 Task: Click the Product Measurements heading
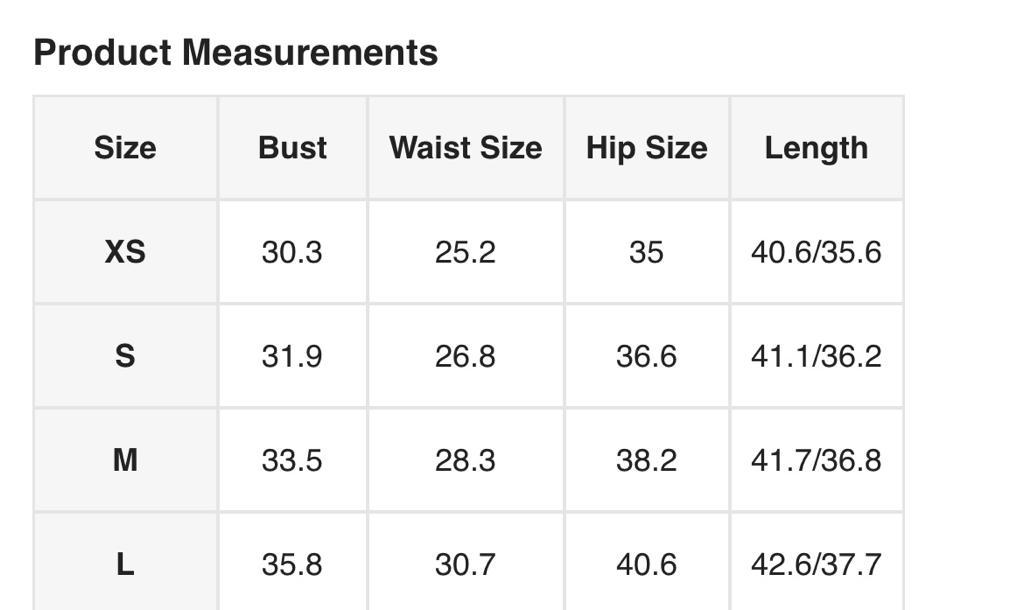(235, 52)
